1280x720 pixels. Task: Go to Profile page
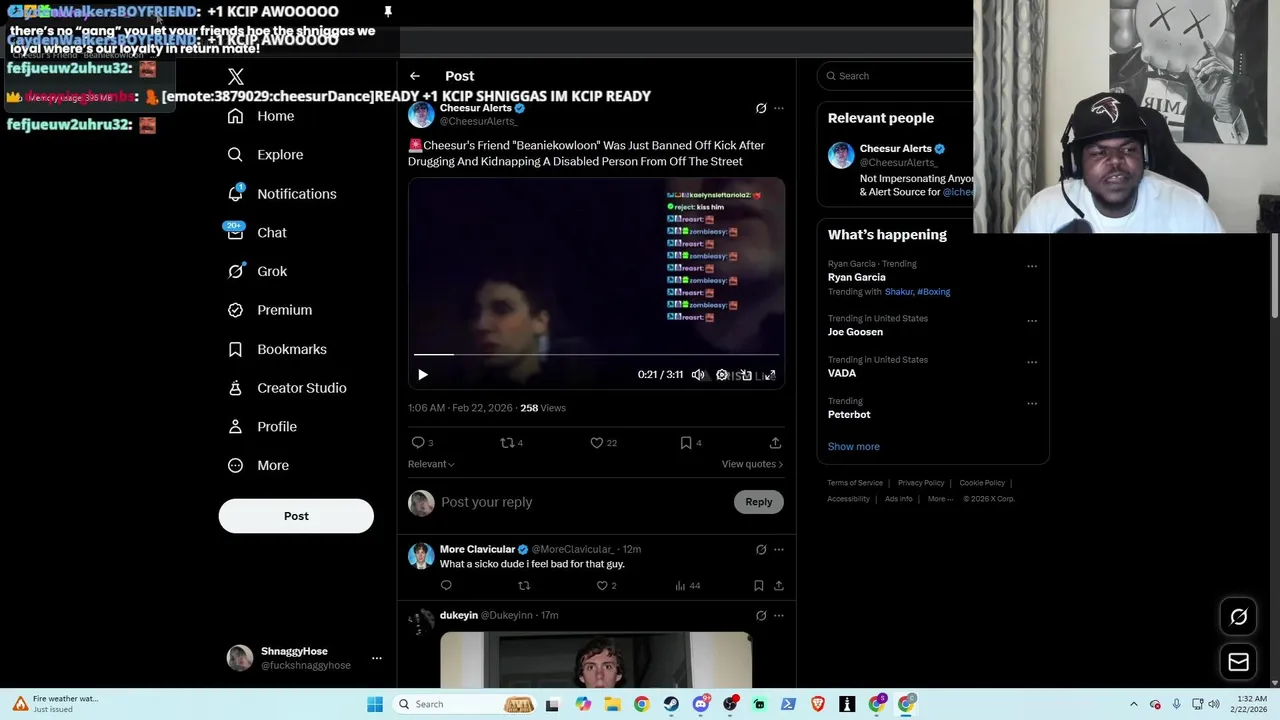point(262,427)
